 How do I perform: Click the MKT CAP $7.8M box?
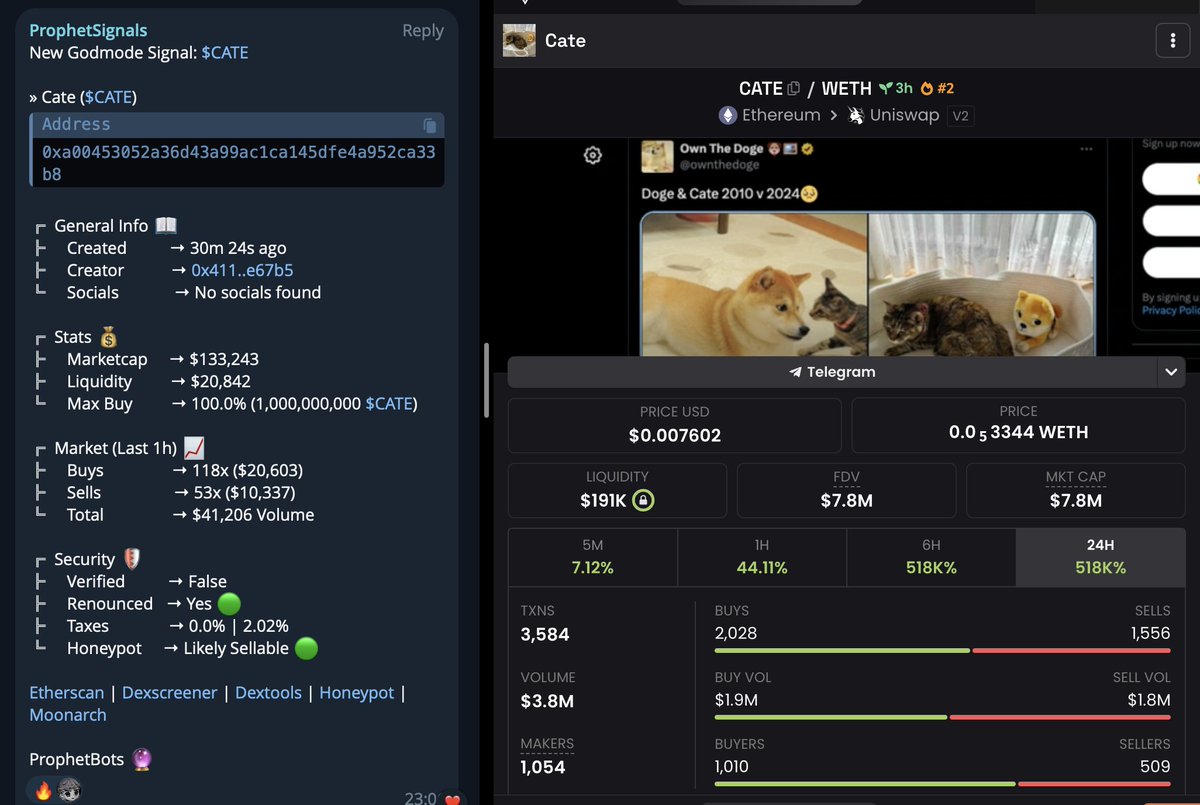(x=1076, y=490)
